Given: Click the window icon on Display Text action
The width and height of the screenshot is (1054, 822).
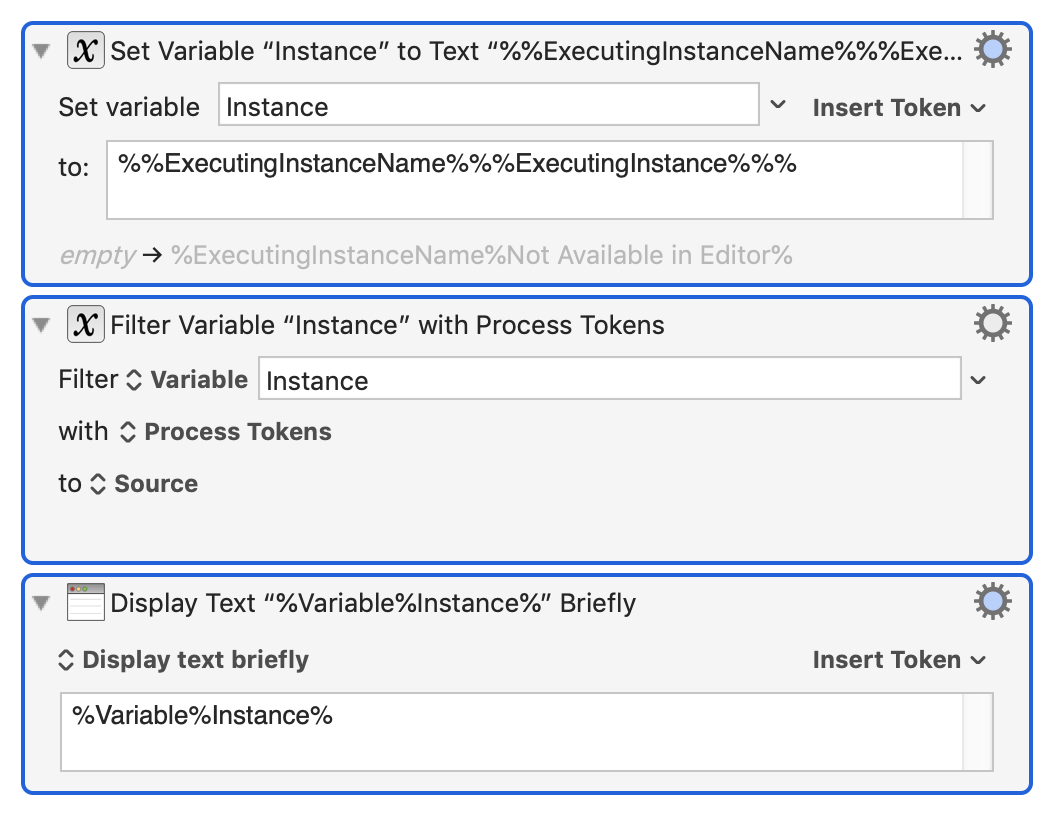Looking at the screenshot, I should (x=85, y=602).
